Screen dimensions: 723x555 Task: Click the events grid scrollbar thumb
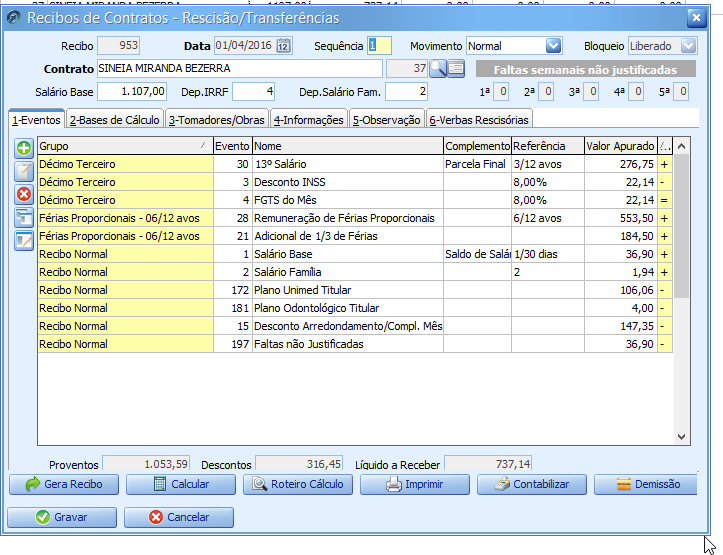[x=682, y=226]
